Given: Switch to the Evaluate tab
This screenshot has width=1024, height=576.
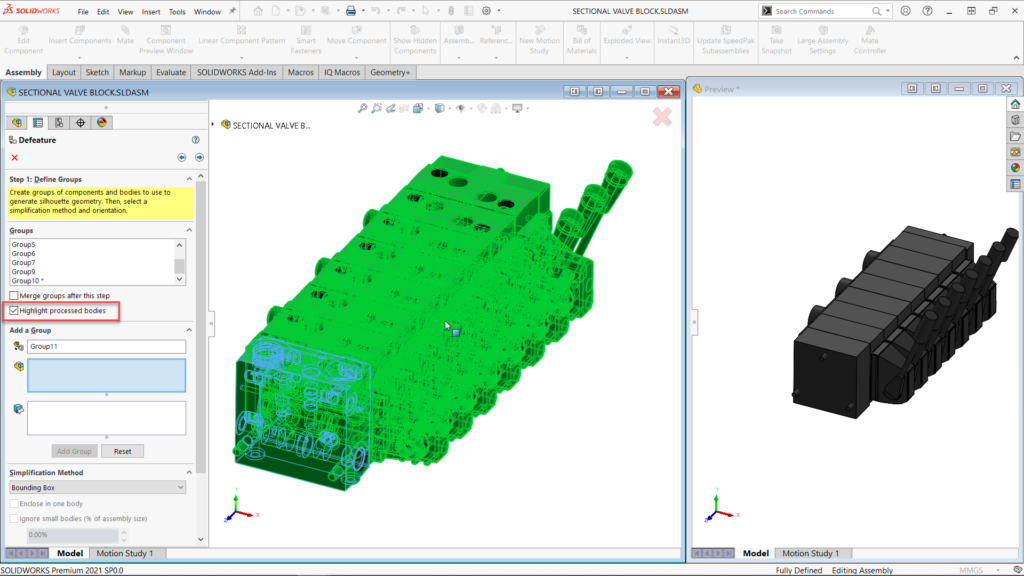Looking at the screenshot, I should point(171,72).
